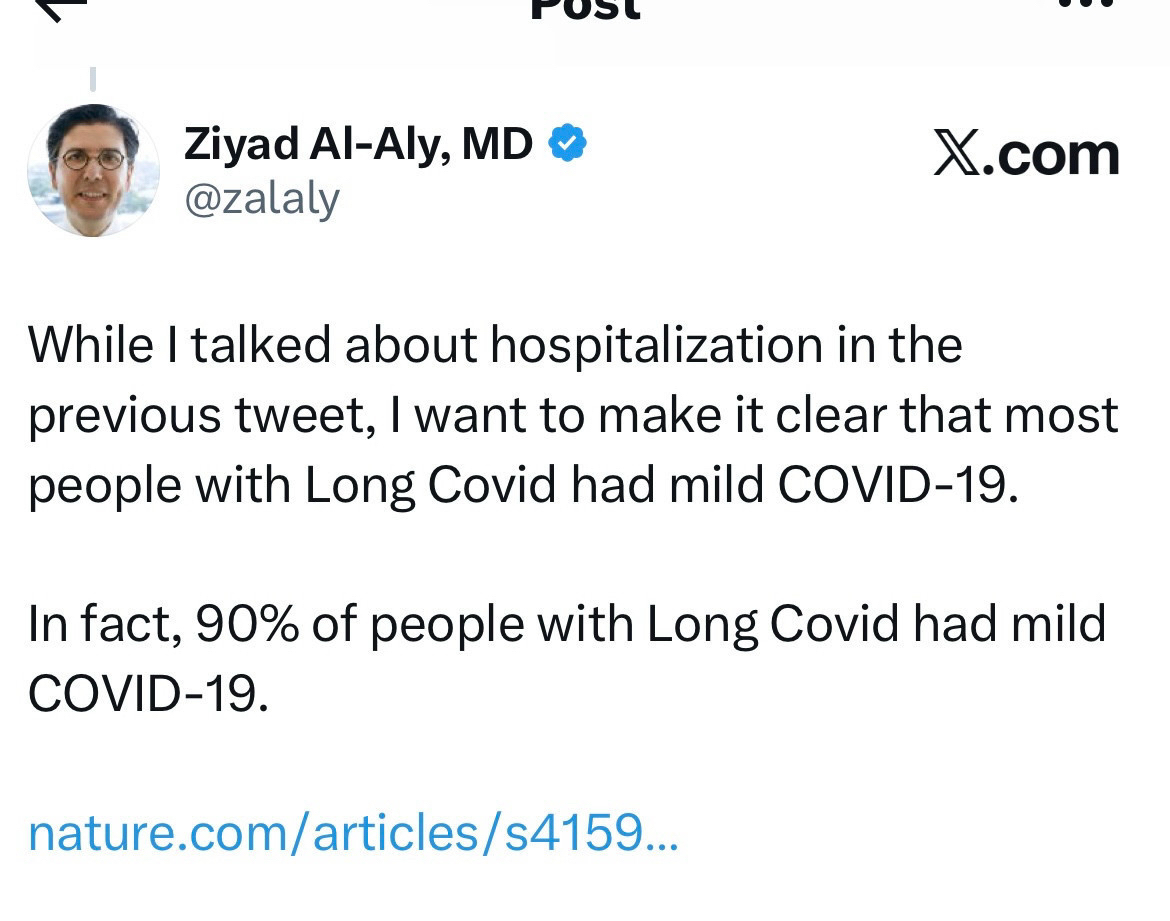The height and width of the screenshot is (921, 1170).
Task: Click the blue verified checkmark badge
Action: [567, 144]
